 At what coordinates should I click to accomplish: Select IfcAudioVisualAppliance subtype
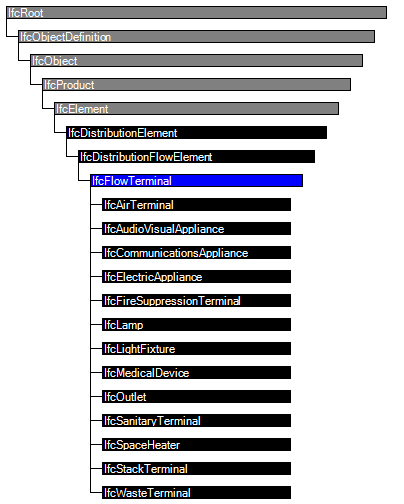coord(196,229)
